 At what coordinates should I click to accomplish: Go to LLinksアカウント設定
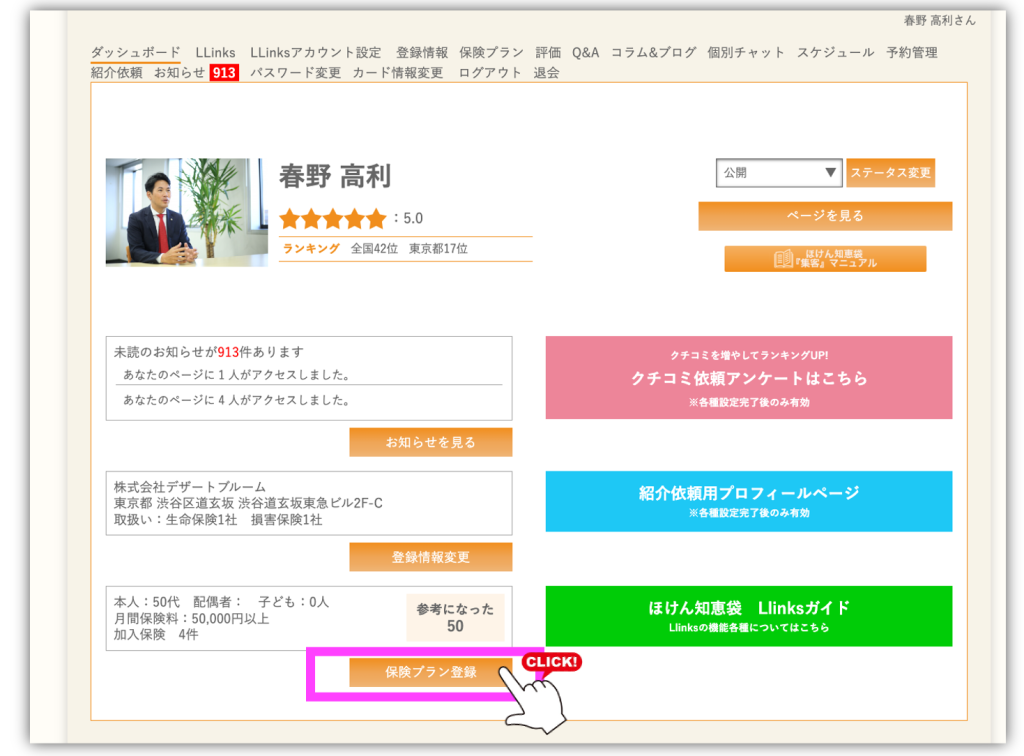pyautogui.click(x=315, y=52)
